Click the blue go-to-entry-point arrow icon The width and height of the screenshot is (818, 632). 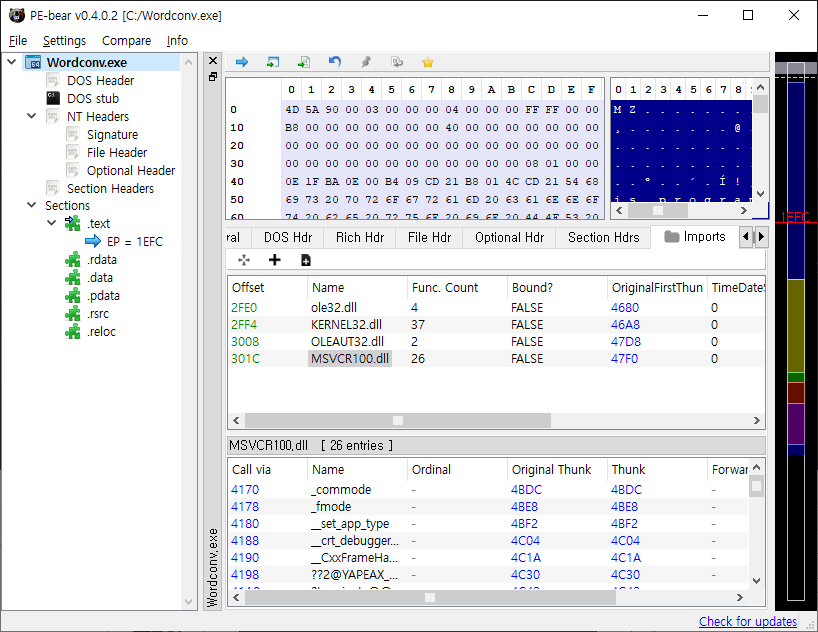click(241, 62)
